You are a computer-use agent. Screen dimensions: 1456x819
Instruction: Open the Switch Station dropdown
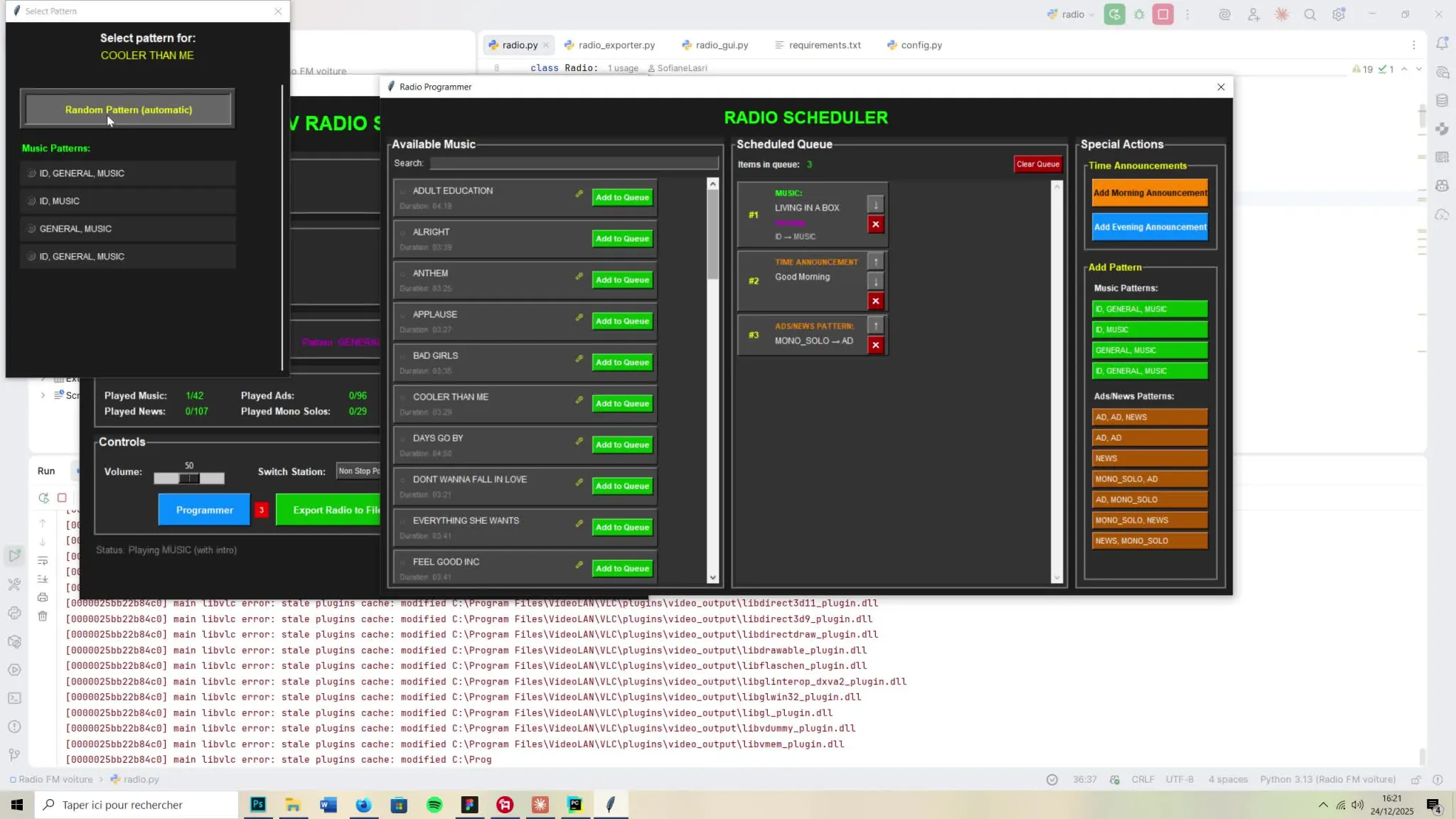(x=358, y=471)
